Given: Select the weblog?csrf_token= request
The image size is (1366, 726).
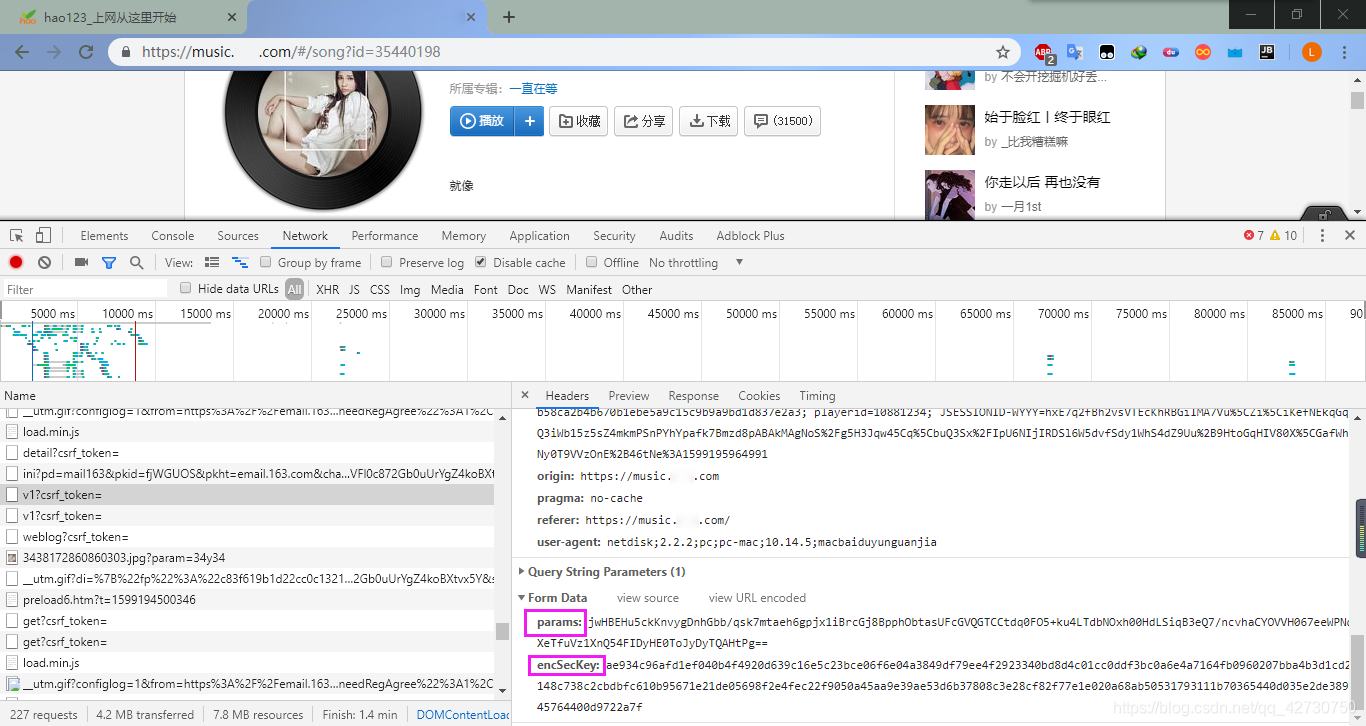Looking at the screenshot, I should point(247,536).
